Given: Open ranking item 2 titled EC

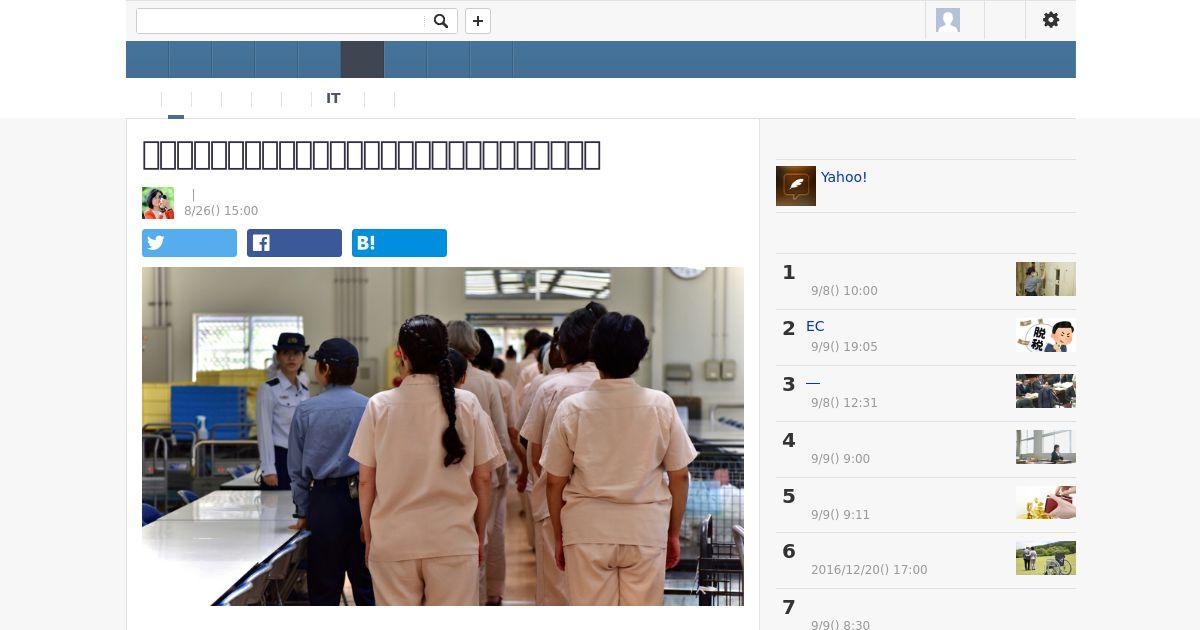Looking at the screenshot, I should pyautogui.click(x=815, y=326).
